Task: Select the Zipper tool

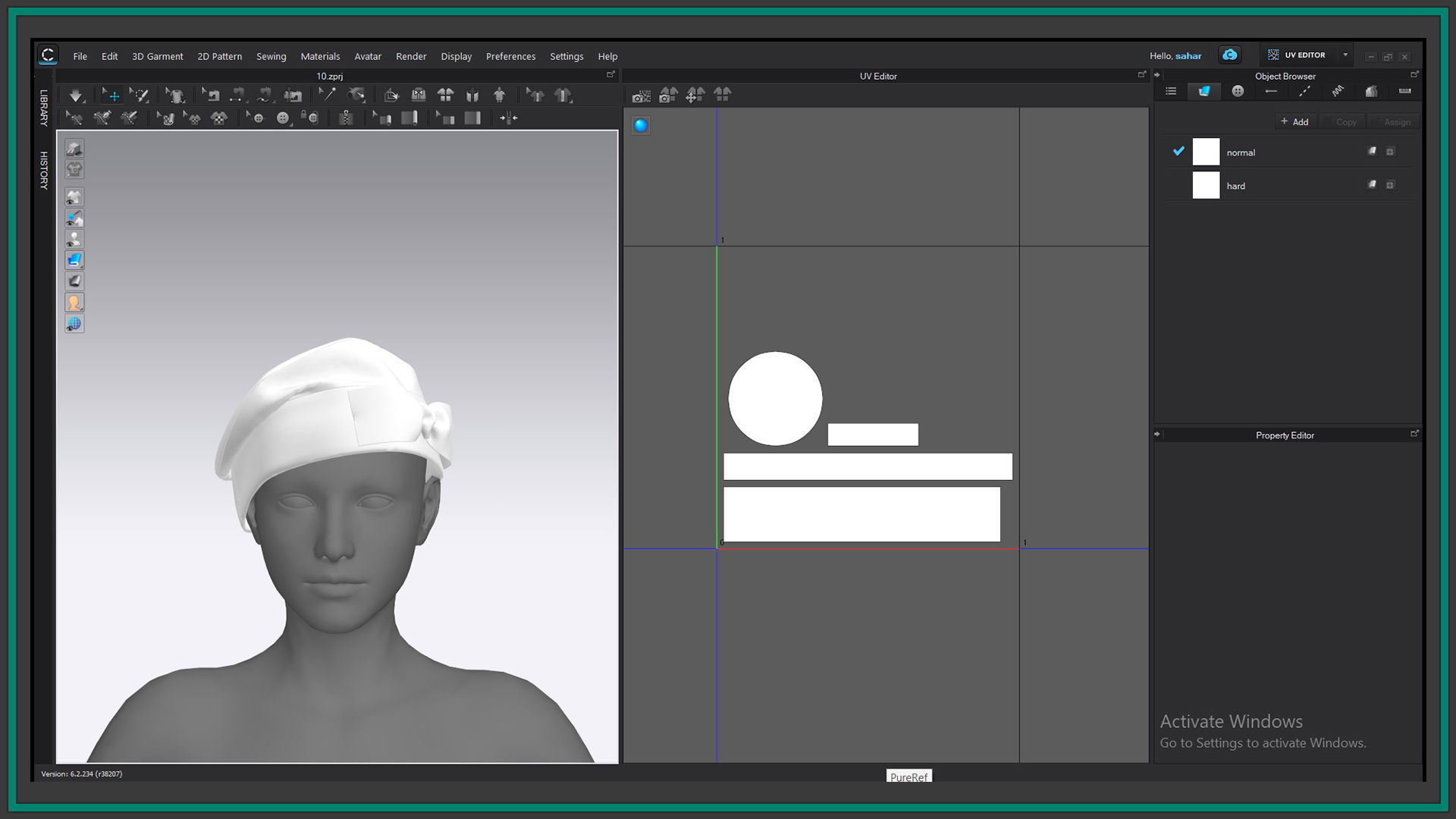Action: coord(346,118)
